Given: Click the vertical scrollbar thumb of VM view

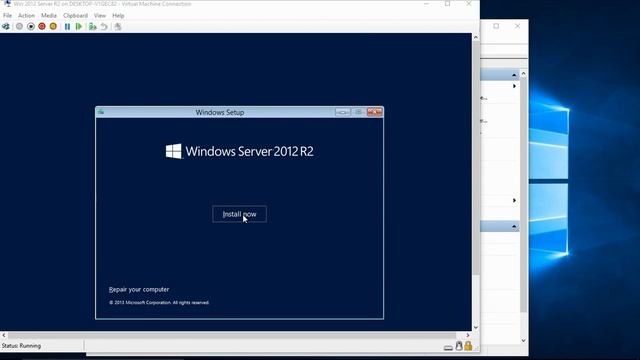Looking at the screenshot, I should pyautogui.click(x=476, y=158).
